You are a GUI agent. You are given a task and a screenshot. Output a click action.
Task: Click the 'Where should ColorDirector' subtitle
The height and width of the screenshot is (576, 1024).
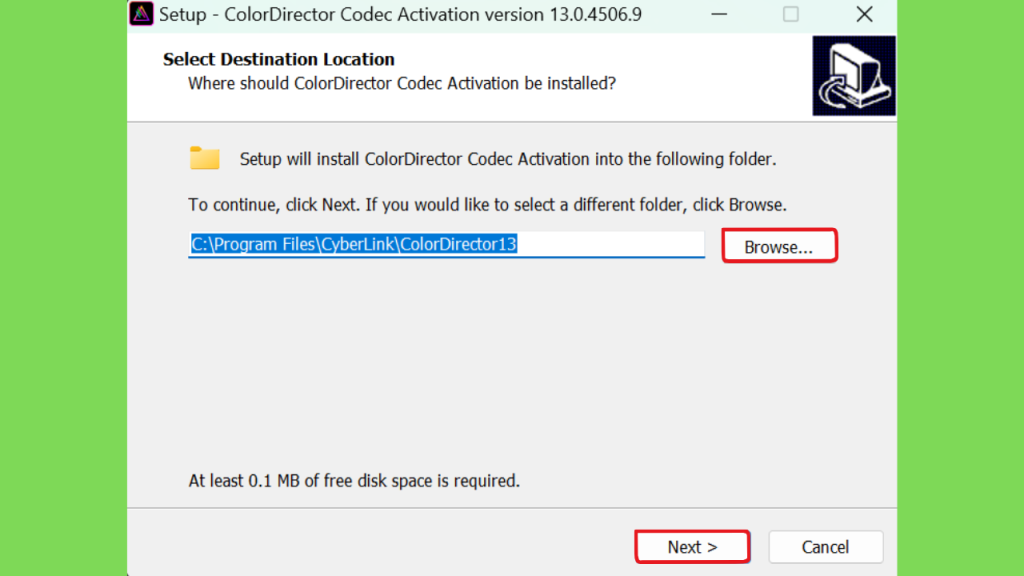click(x=402, y=84)
